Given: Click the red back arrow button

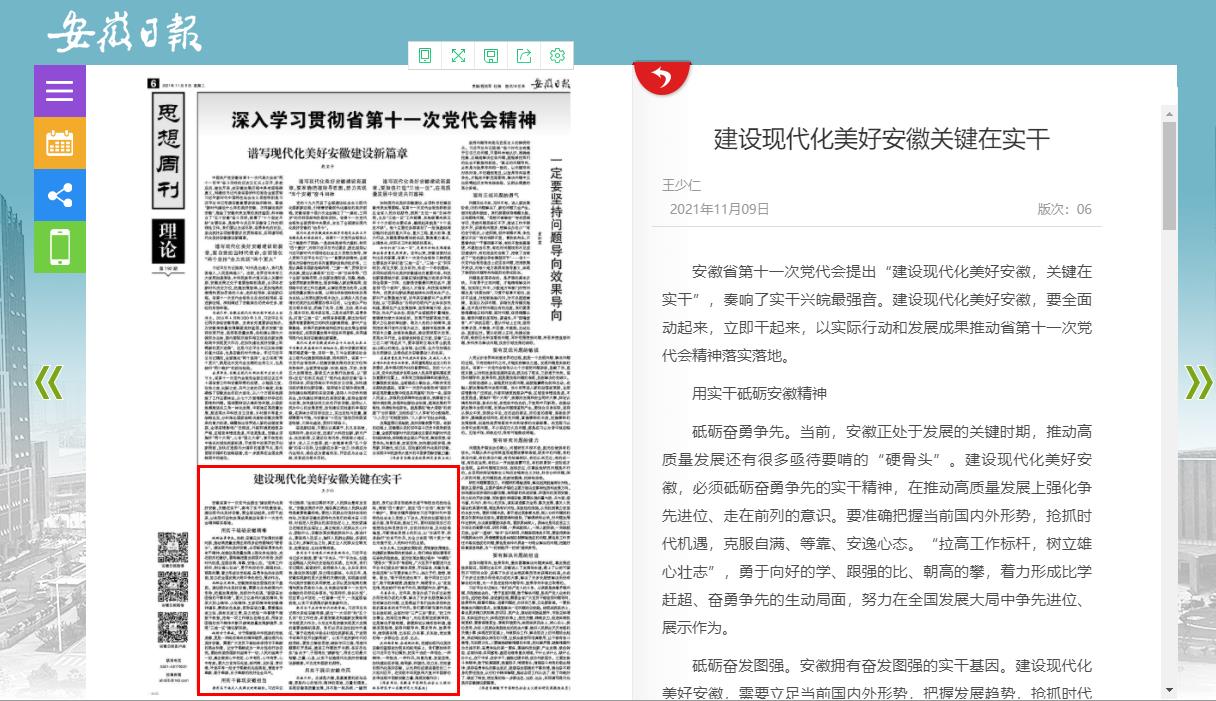Looking at the screenshot, I should (662, 76).
